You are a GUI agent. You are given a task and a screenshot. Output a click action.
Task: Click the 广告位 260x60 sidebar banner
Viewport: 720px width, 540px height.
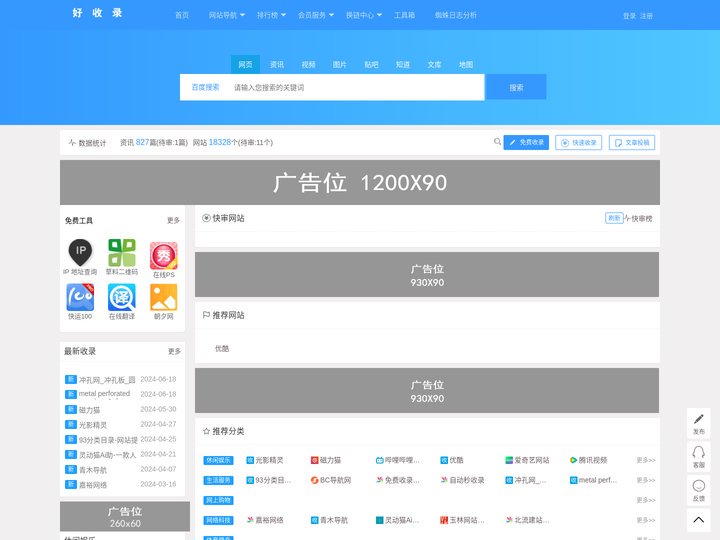[x=125, y=517]
